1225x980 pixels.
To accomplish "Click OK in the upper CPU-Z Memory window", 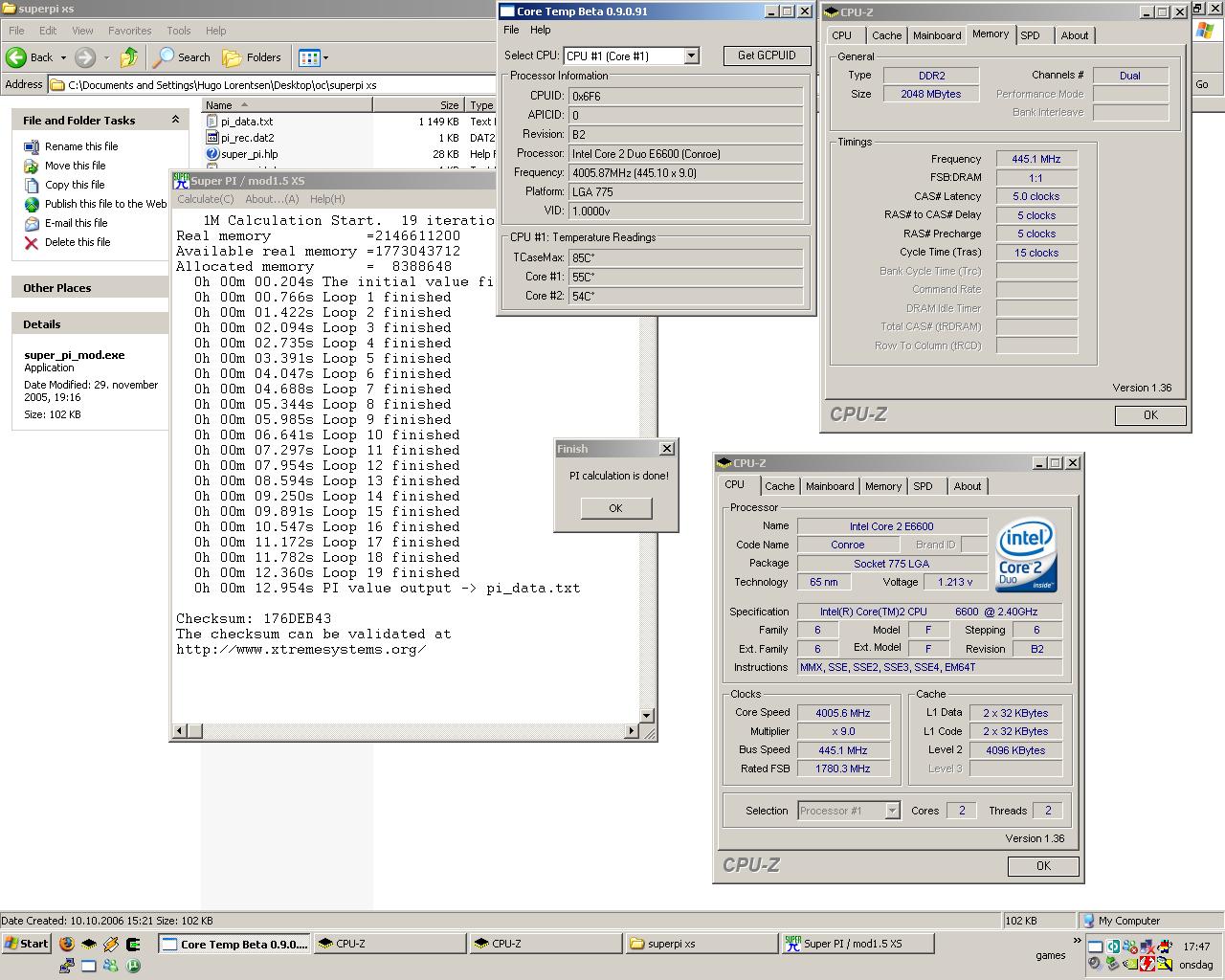I will (x=1150, y=415).
